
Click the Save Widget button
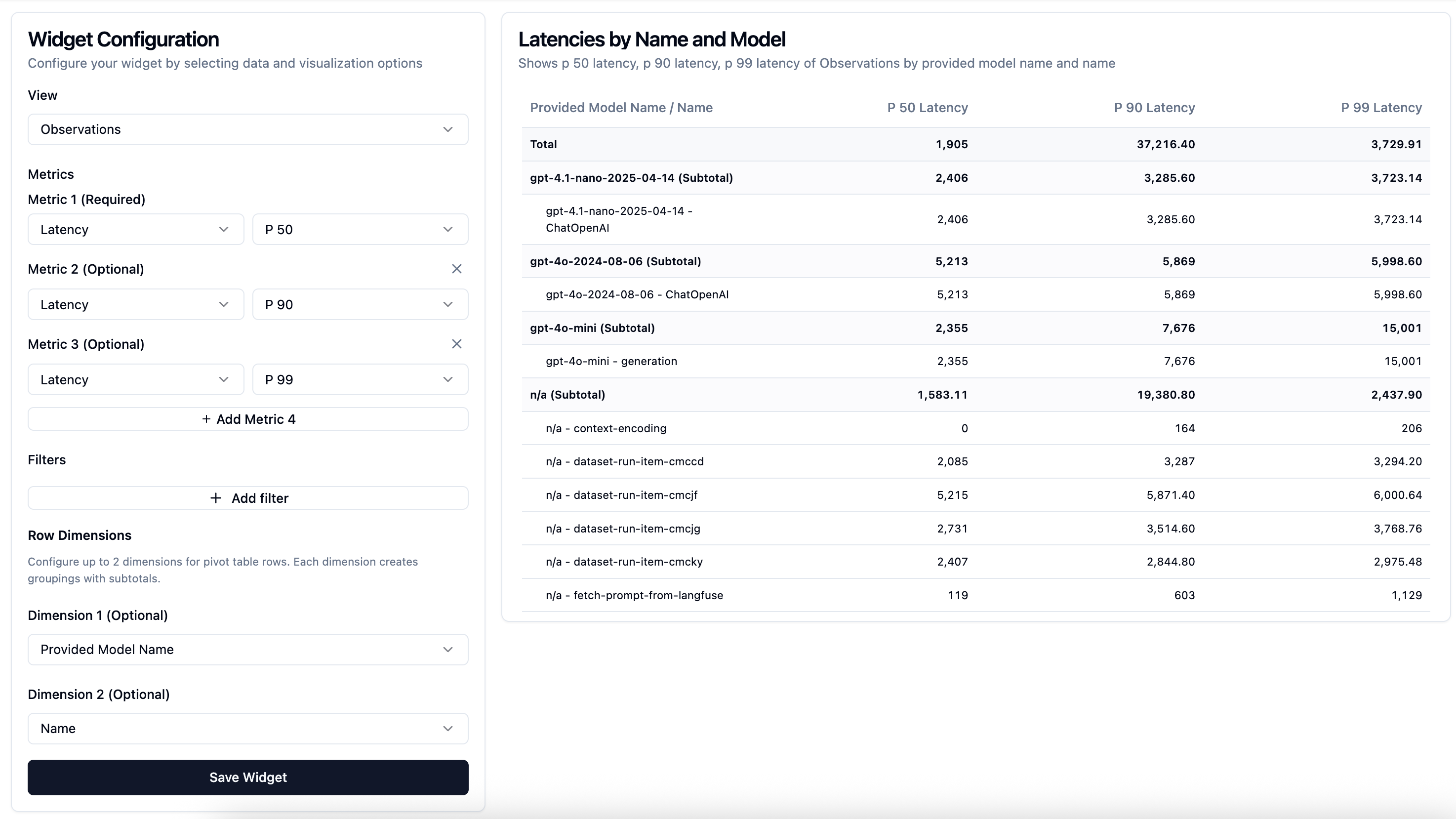tap(247, 777)
